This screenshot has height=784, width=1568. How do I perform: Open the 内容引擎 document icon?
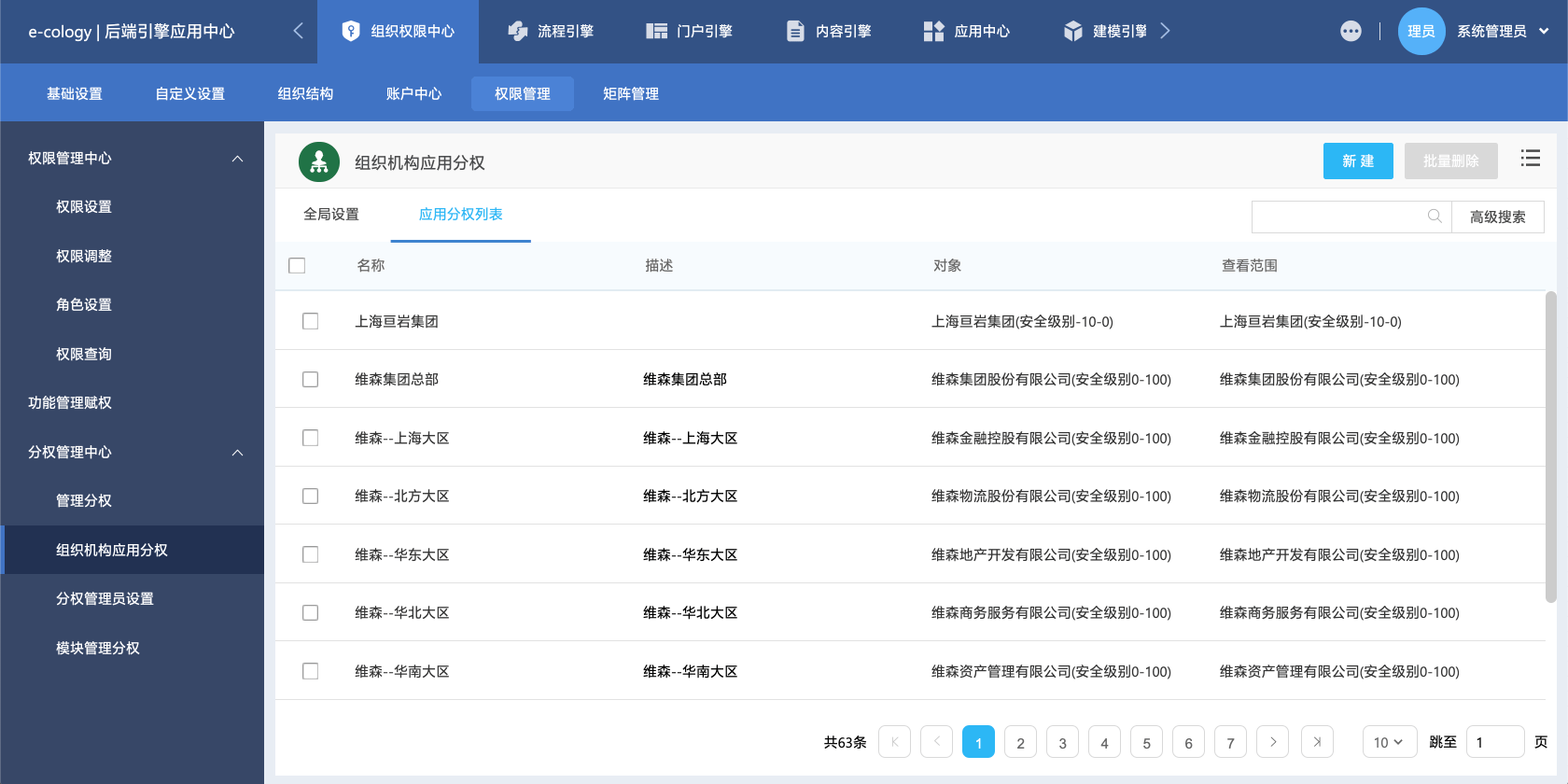click(795, 31)
